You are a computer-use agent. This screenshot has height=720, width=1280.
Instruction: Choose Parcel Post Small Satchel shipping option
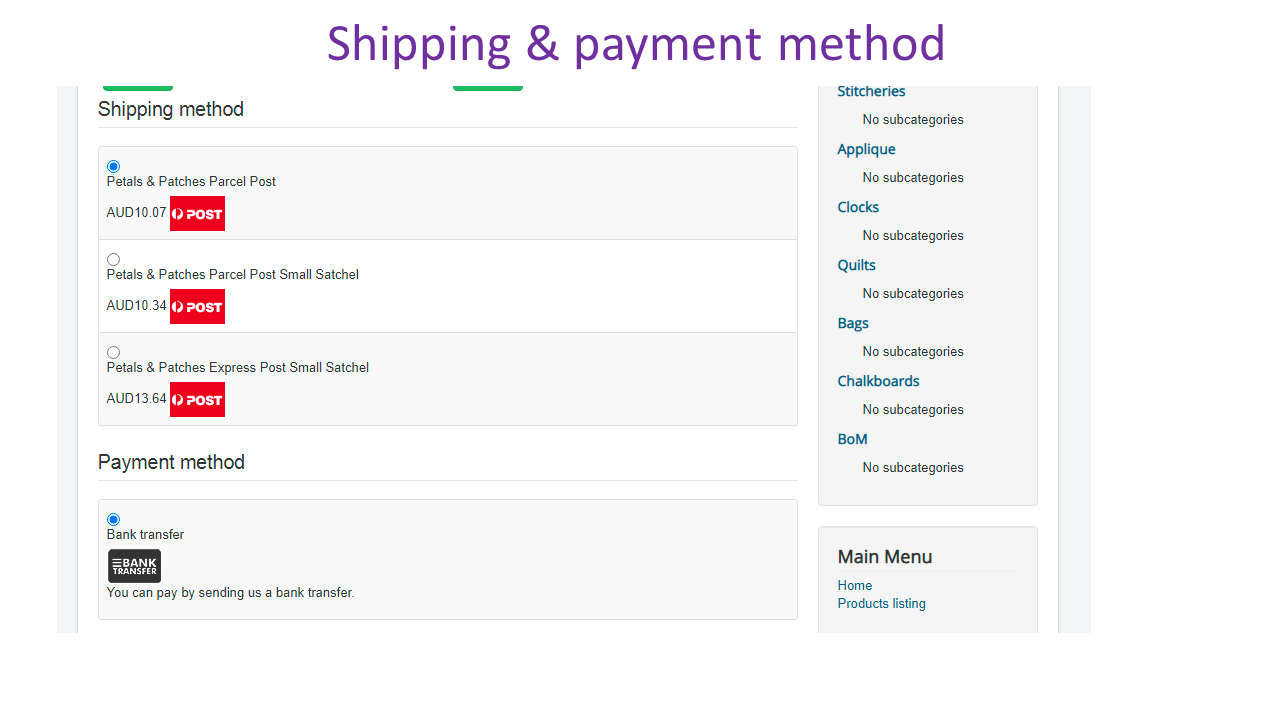(113, 259)
